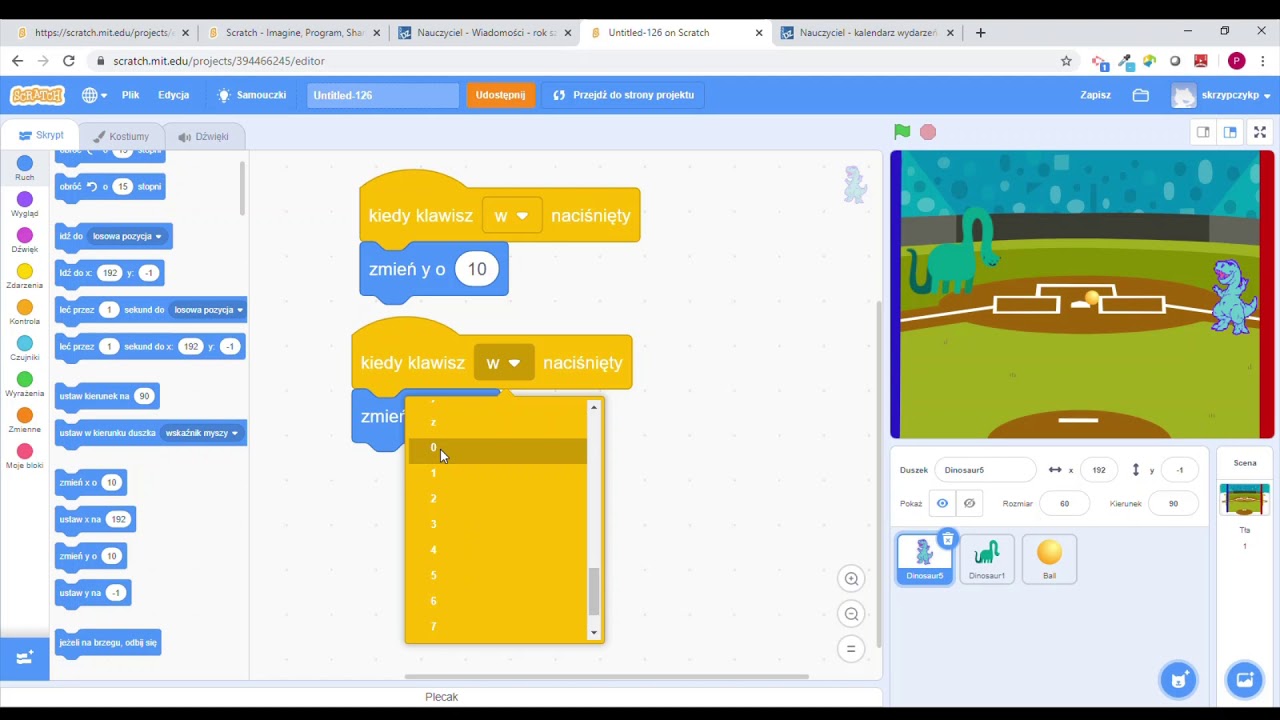
Task: Open the Moje bloki category
Action: coord(25,456)
